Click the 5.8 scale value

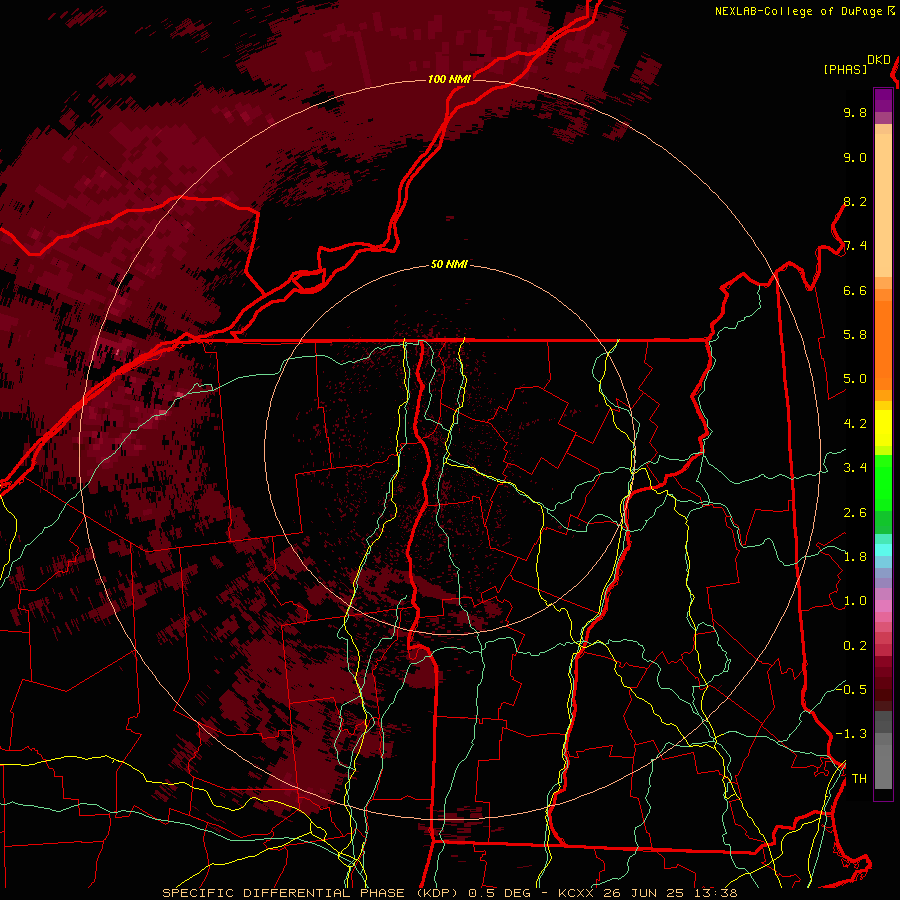[855, 335]
